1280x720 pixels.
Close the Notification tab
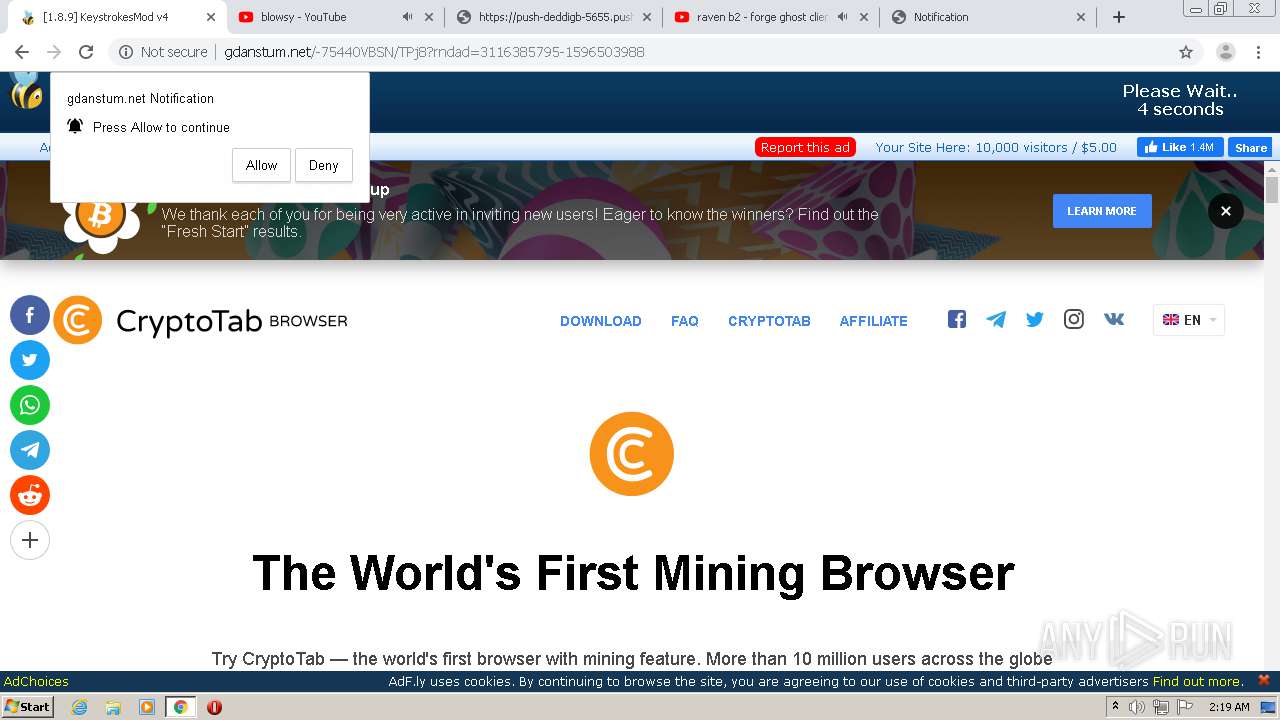click(1081, 17)
